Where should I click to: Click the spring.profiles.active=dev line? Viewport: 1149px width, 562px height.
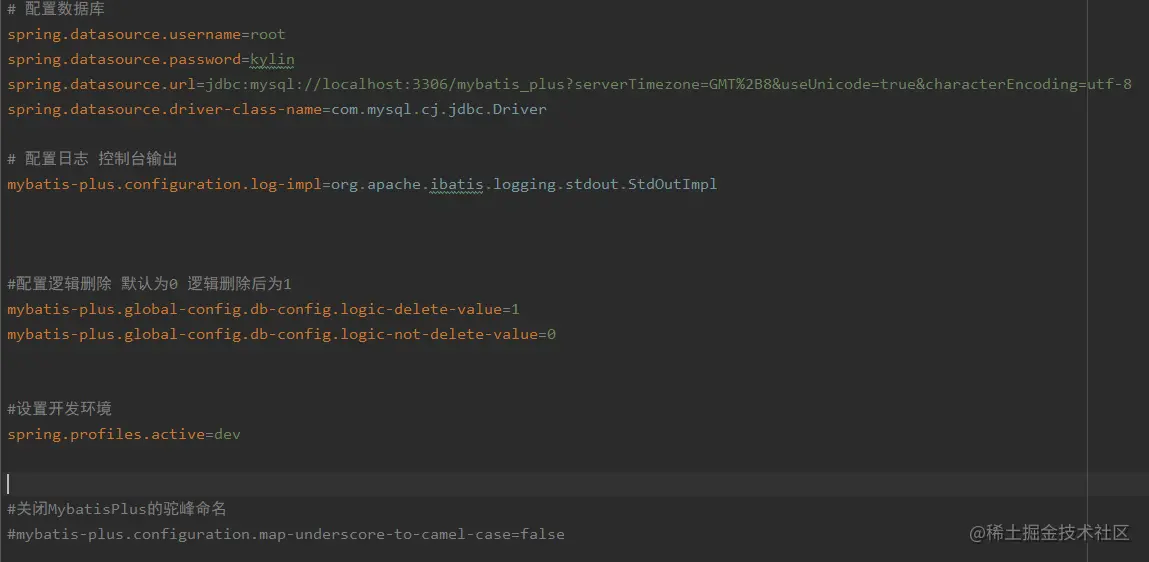[124, 435]
